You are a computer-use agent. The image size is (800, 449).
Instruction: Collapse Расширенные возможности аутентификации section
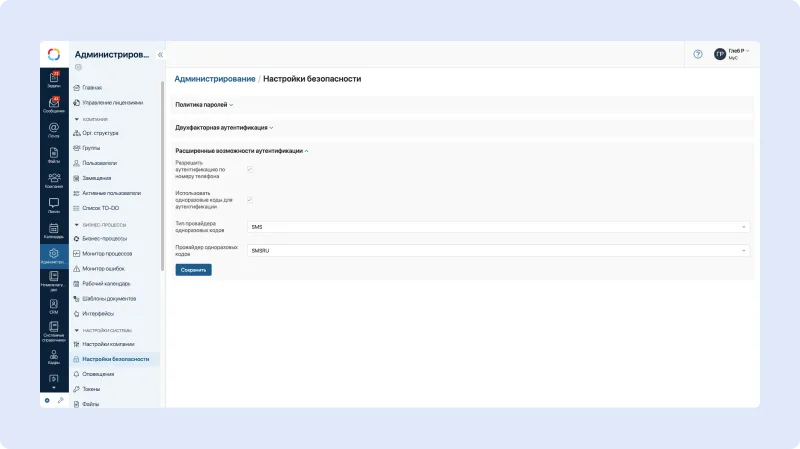pyautogui.click(x=242, y=151)
